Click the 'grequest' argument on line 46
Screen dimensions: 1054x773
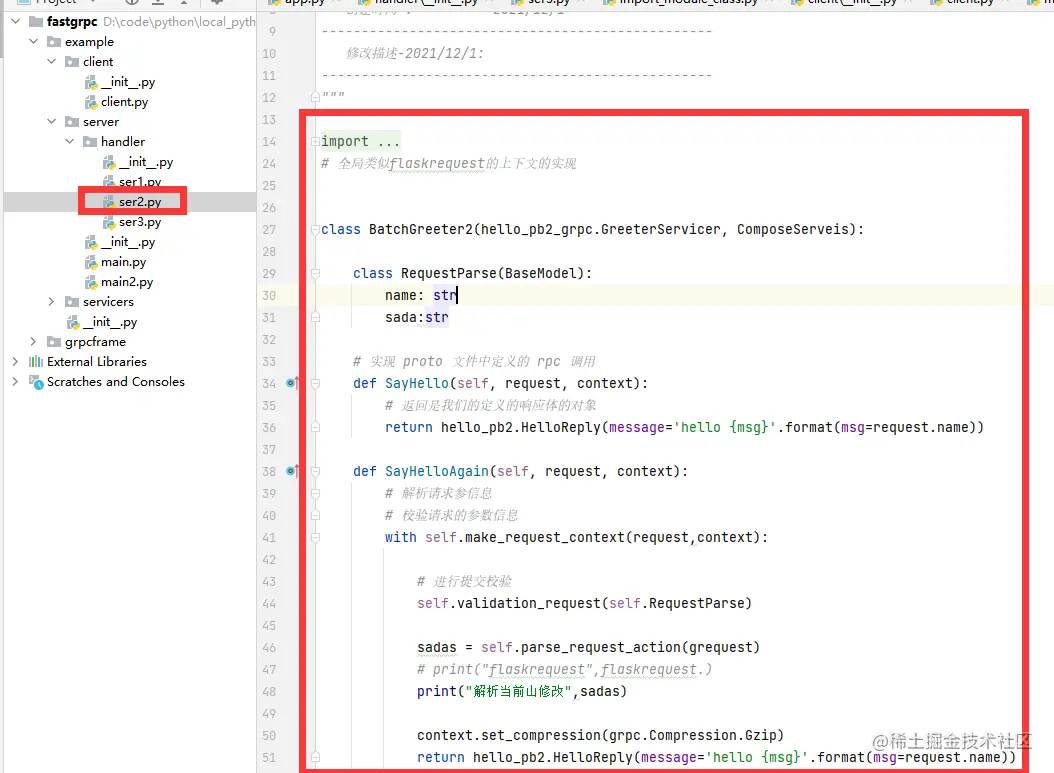click(x=720, y=647)
